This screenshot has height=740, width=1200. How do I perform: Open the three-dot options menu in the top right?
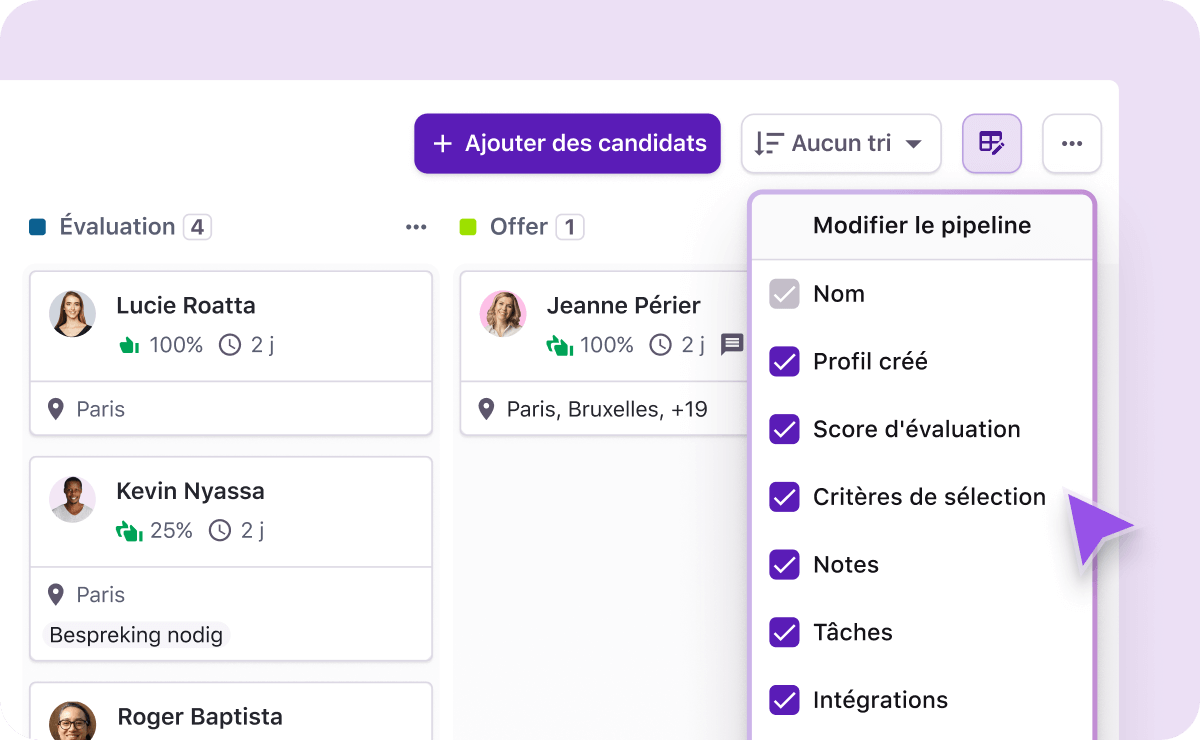coord(1072,143)
